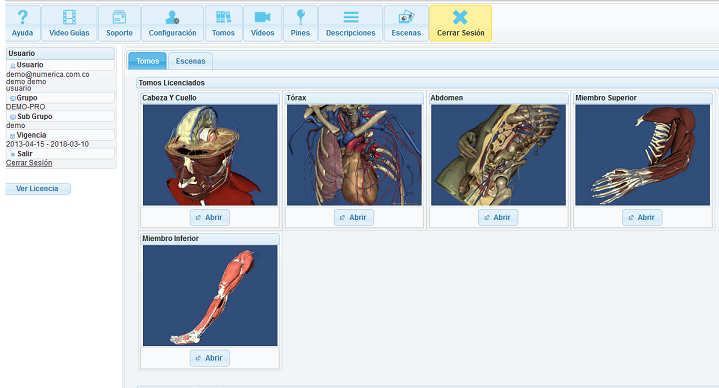This screenshot has height=388, width=719.
Task: Open the Cabeza Y Cuello tomo with Abrir
Action: [x=210, y=217]
